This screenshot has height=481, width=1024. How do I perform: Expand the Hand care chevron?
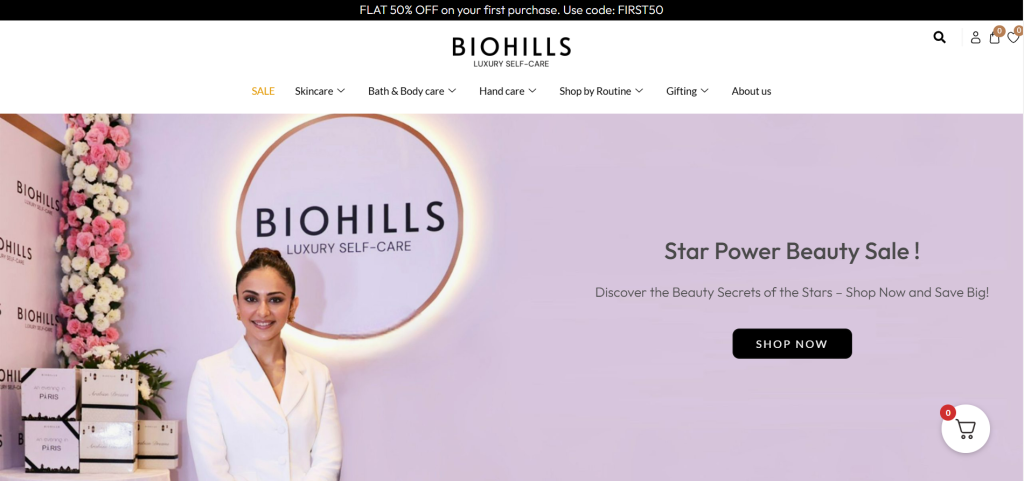pyautogui.click(x=532, y=91)
